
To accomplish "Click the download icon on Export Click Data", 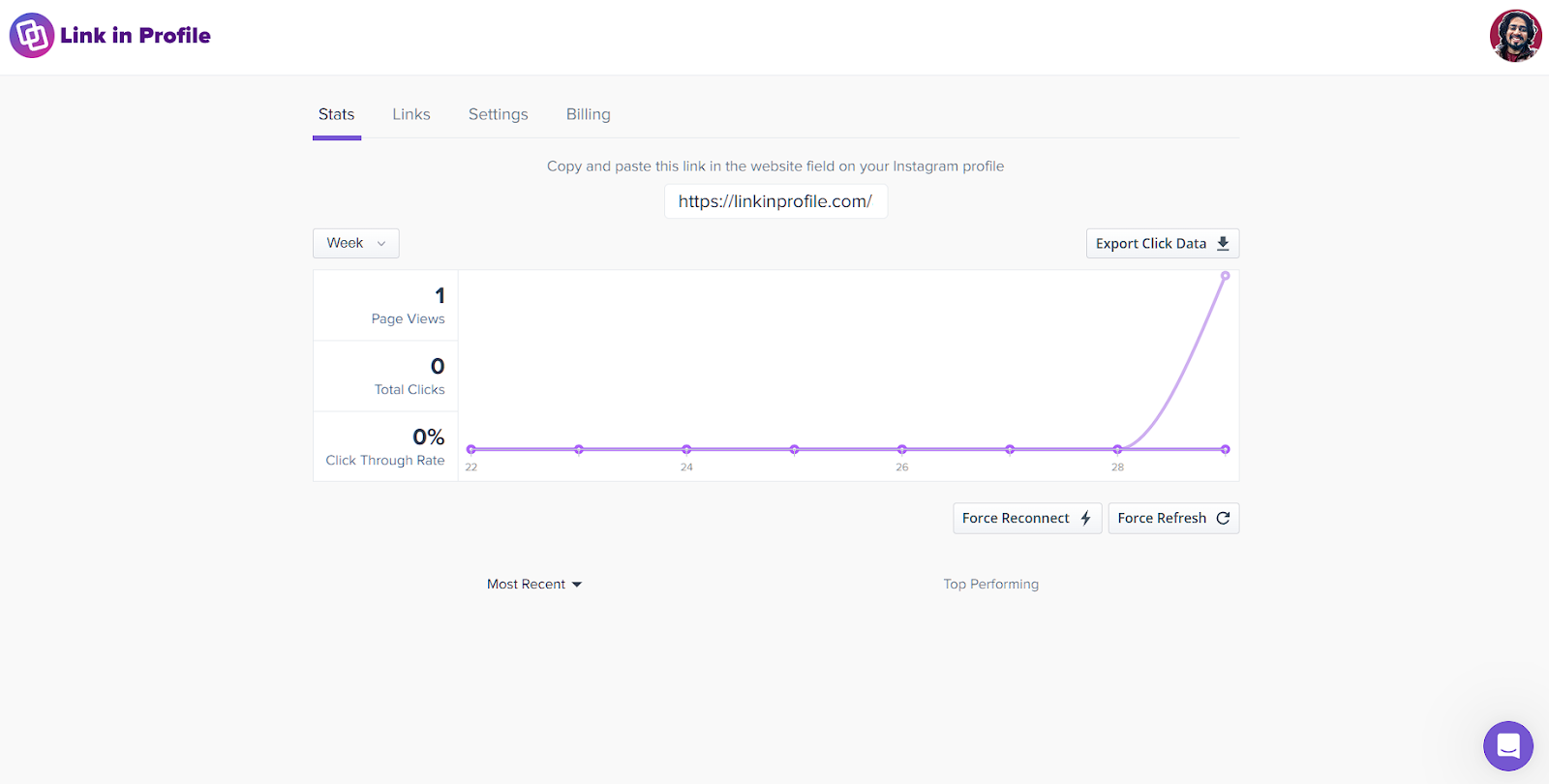I will pyautogui.click(x=1223, y=244).
